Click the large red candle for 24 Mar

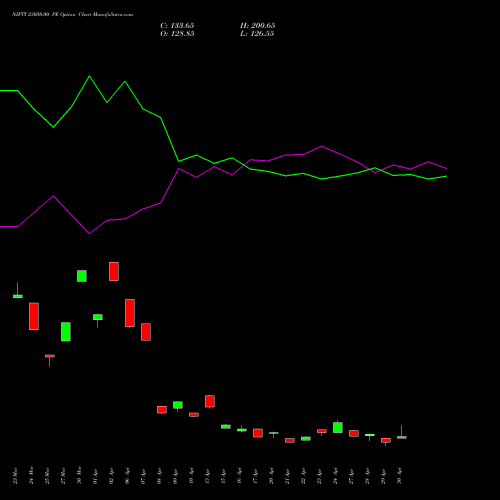(x=34, y=316)
